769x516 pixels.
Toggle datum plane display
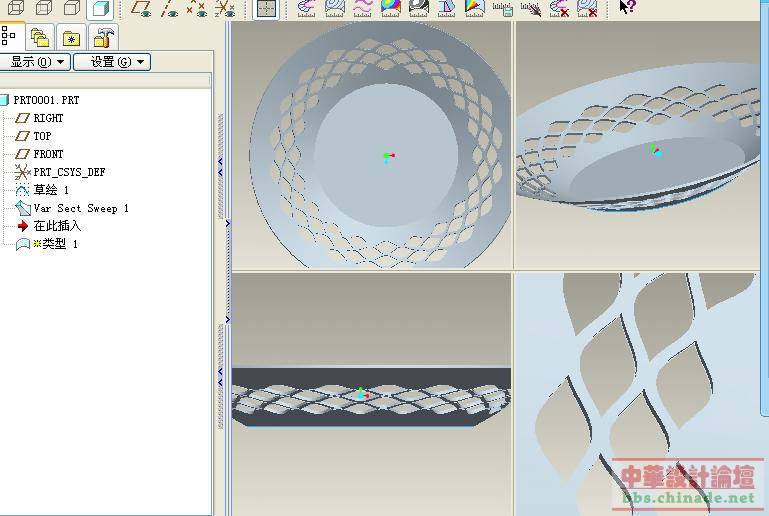[x=142, y=9]
